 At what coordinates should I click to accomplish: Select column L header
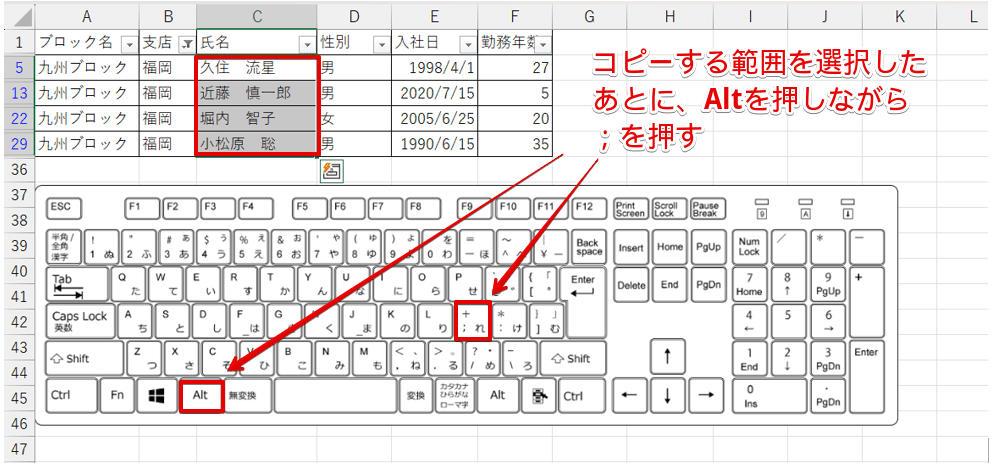(x=963, y=17)
